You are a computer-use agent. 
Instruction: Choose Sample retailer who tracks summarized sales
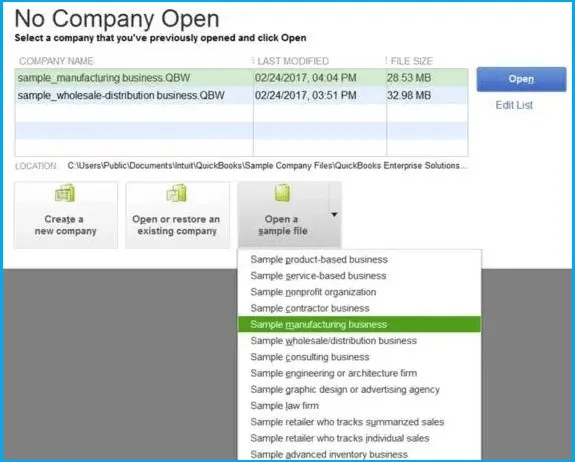[359, 422]
